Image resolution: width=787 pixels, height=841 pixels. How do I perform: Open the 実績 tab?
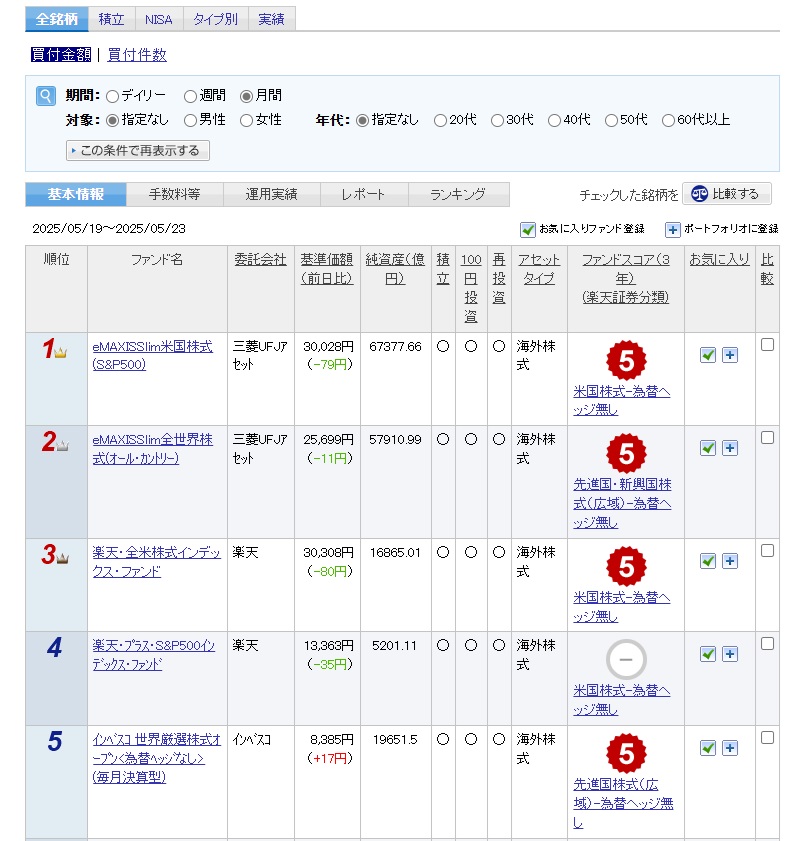(271, 19)
